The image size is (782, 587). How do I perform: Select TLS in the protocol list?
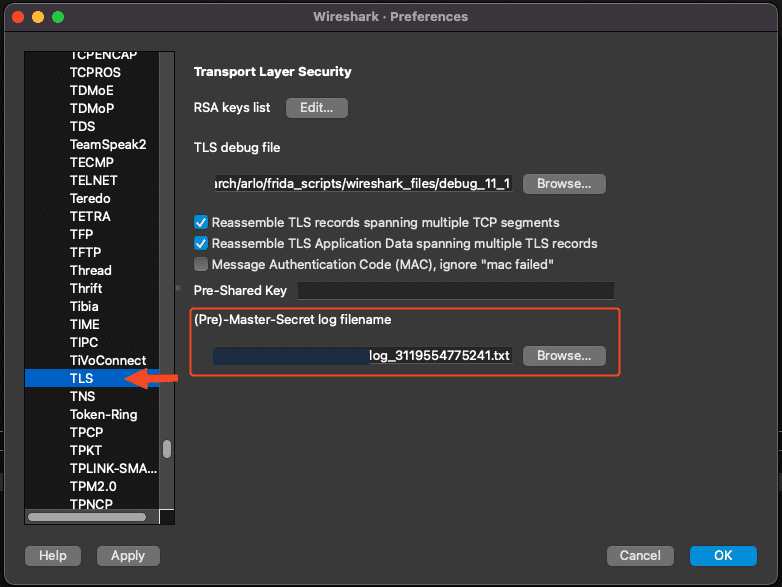click(x=82, y=378)
